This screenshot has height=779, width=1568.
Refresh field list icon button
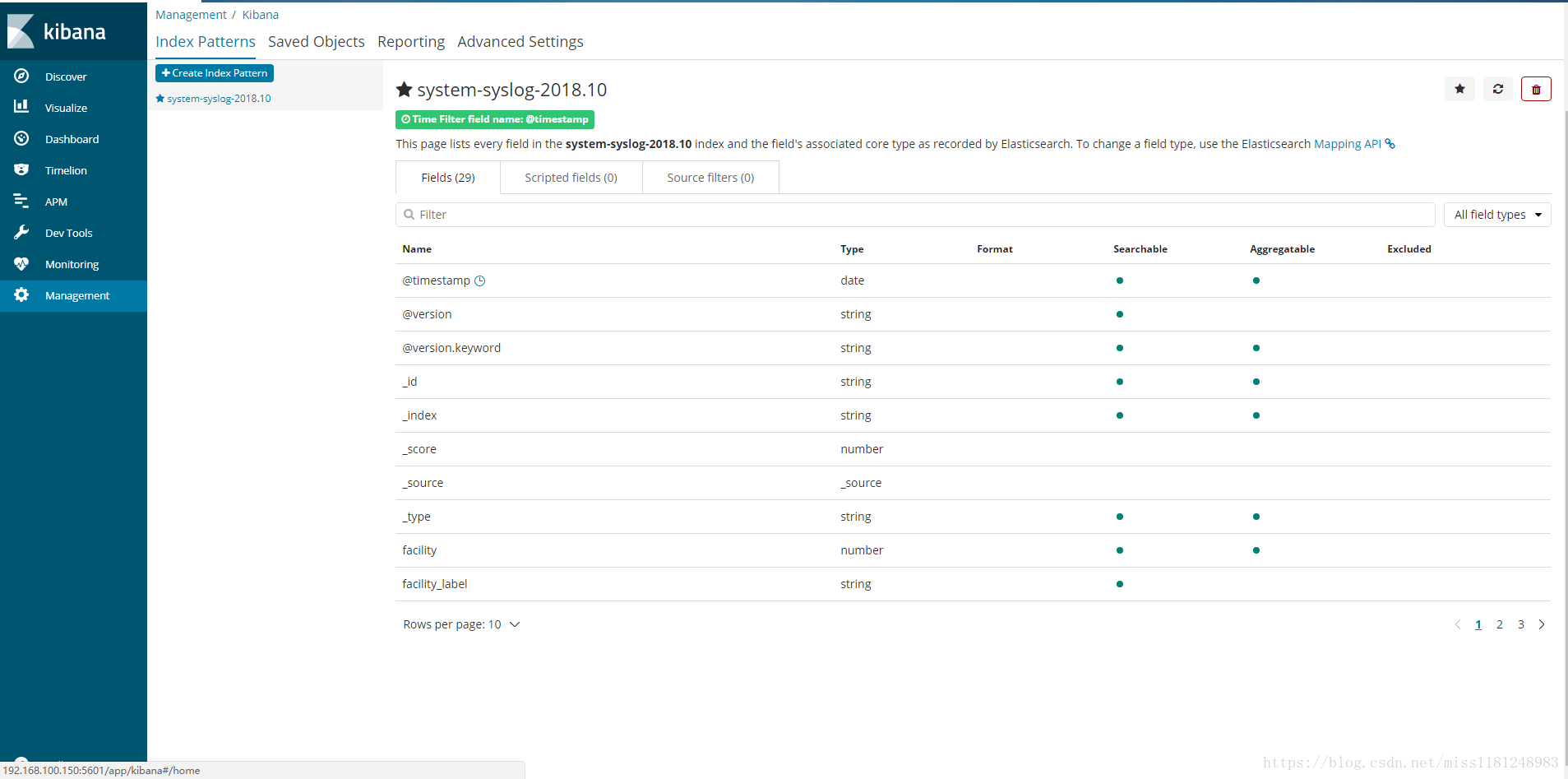(x=1498, y=89)
